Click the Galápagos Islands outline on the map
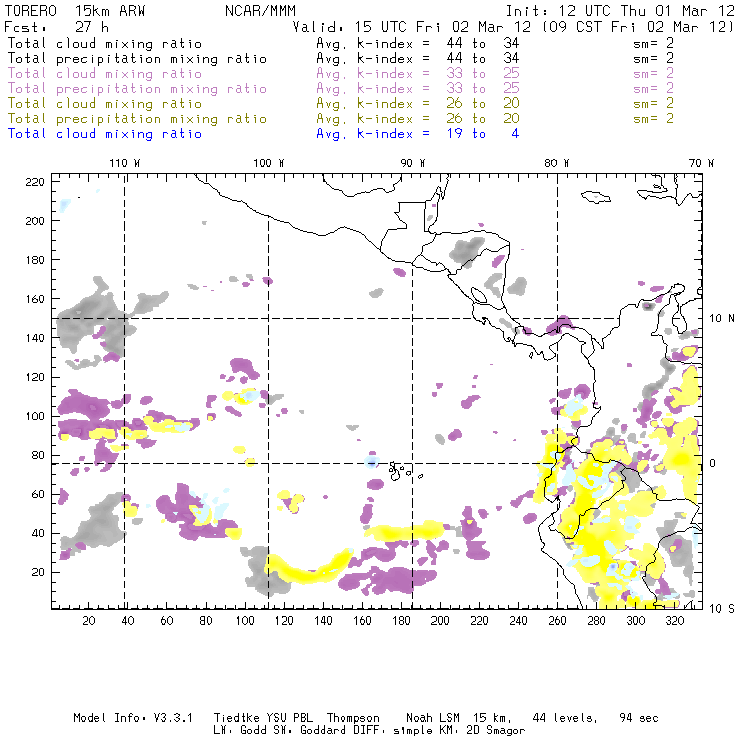This screenshot has height=740, width=740. click(x=405, y=471)
